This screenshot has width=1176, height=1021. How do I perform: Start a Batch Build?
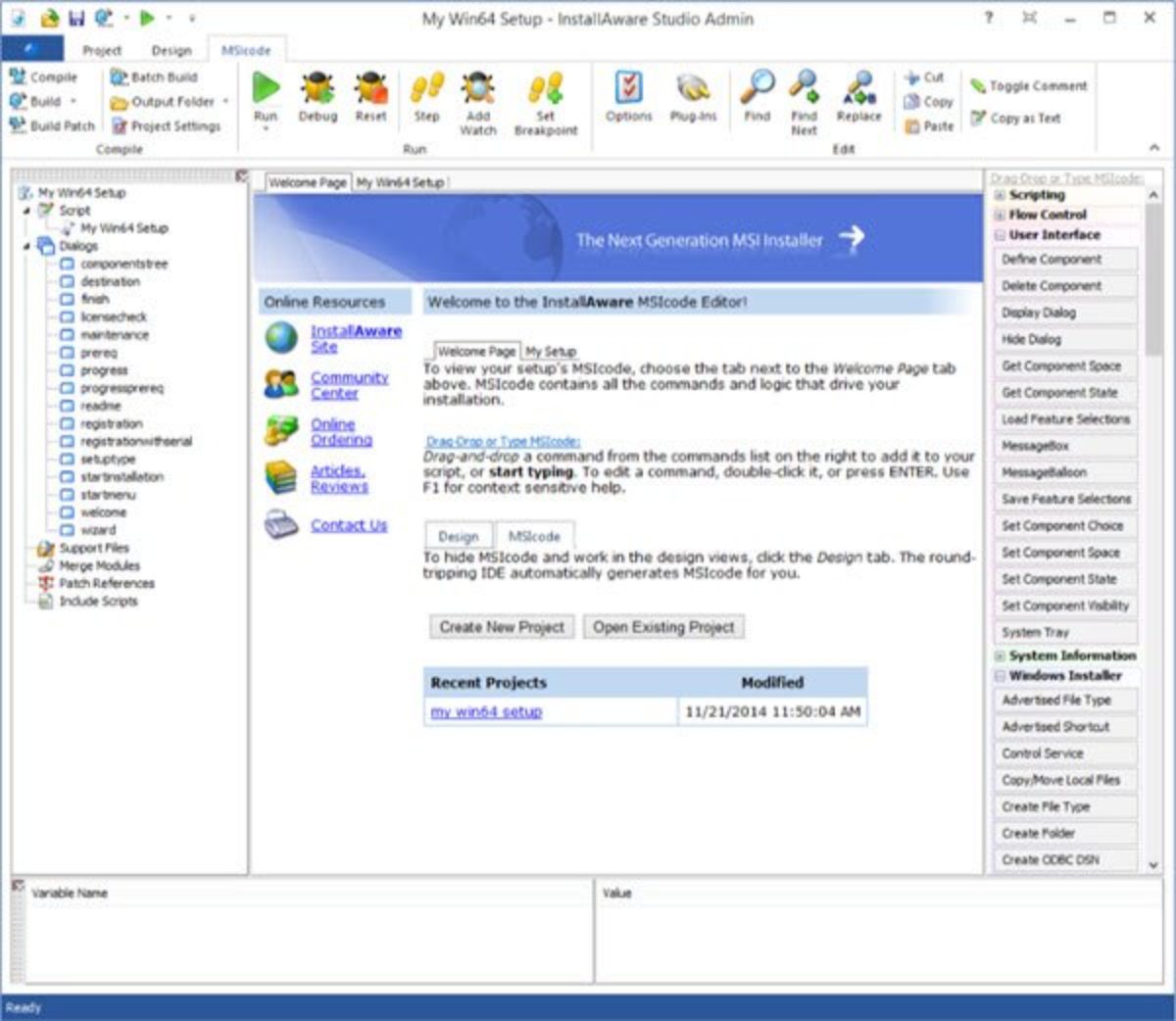pos(154,77)
